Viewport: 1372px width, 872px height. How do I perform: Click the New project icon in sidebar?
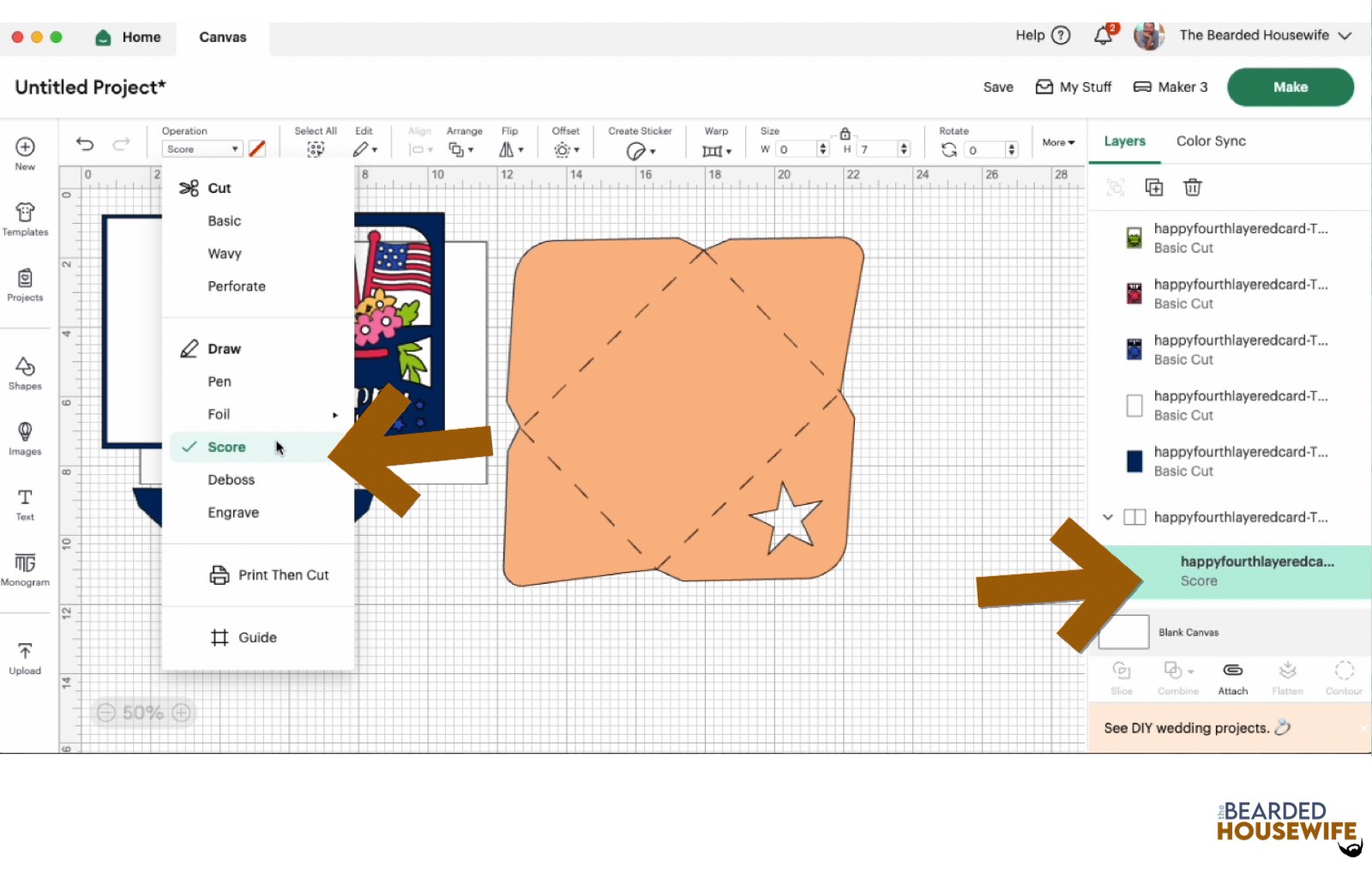(x=25, y=147)
